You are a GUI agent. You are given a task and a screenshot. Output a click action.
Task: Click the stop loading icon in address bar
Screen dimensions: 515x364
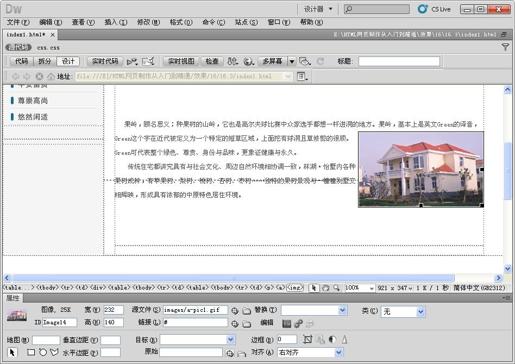39,76
